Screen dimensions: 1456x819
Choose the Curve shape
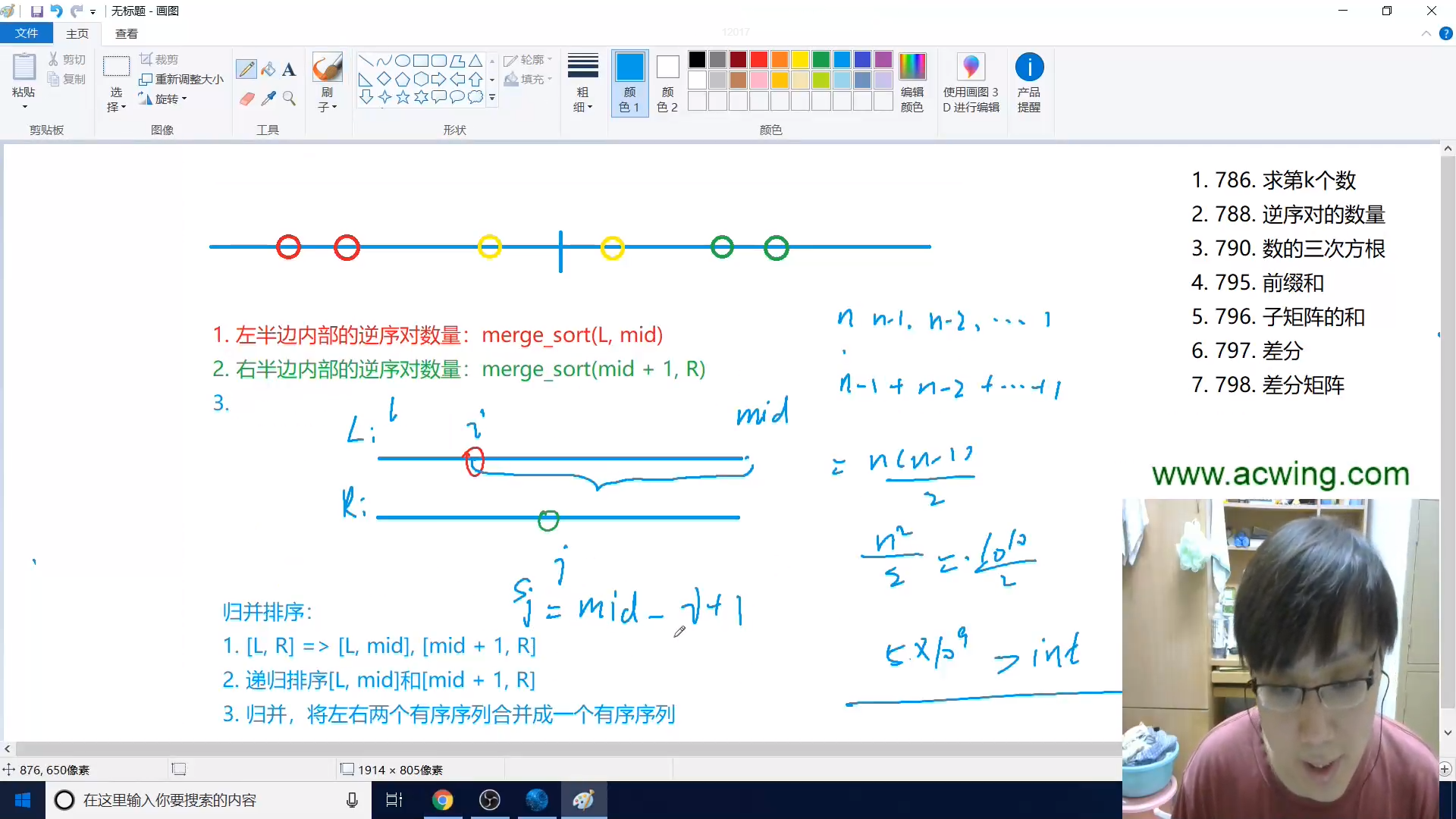tap(384, 61)
